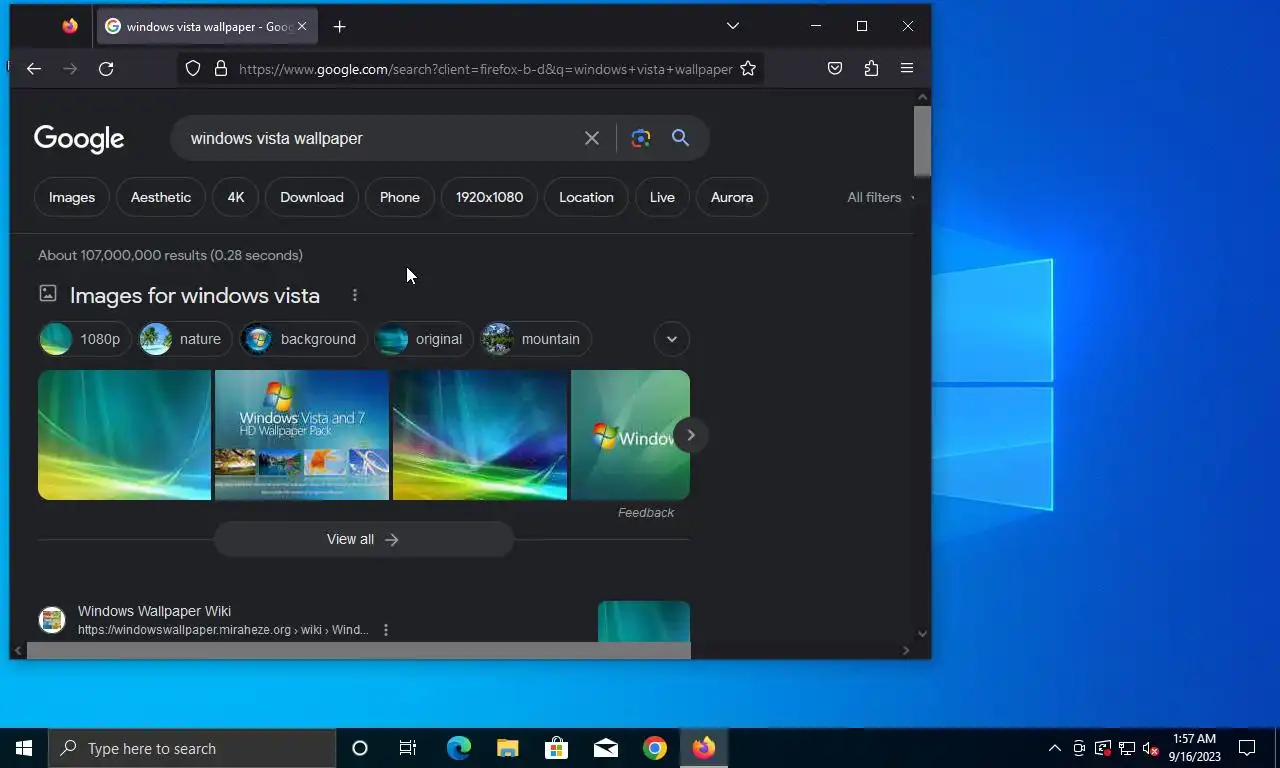Click the Firefox View pinned icon
Image resolution: width=1280 pixels, height=768 pixels.
70,26
